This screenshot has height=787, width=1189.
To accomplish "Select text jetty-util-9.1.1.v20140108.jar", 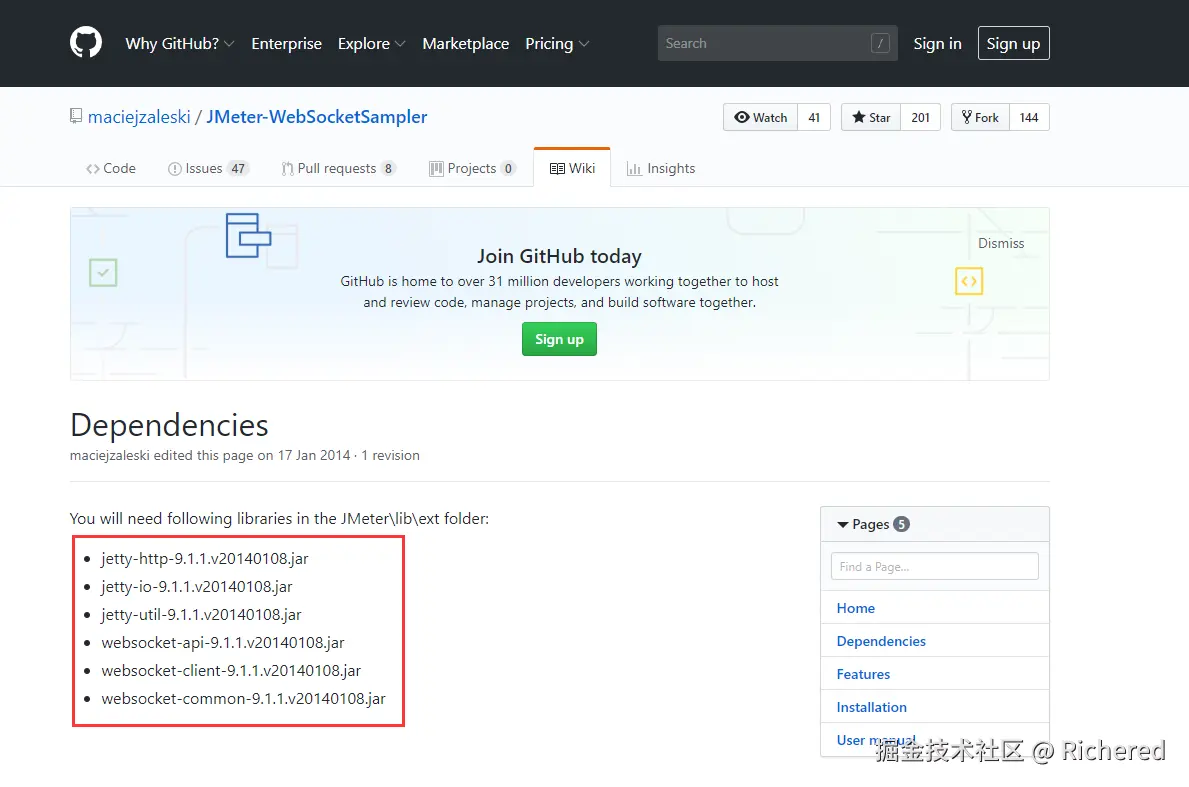I will pos(201,615).
